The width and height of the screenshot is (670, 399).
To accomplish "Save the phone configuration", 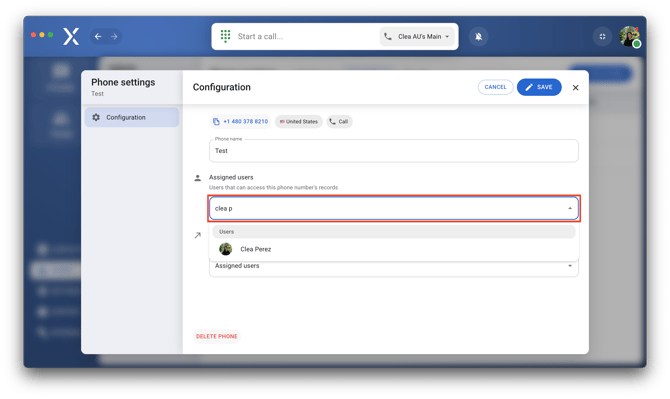I will click(x=539, y=87).
